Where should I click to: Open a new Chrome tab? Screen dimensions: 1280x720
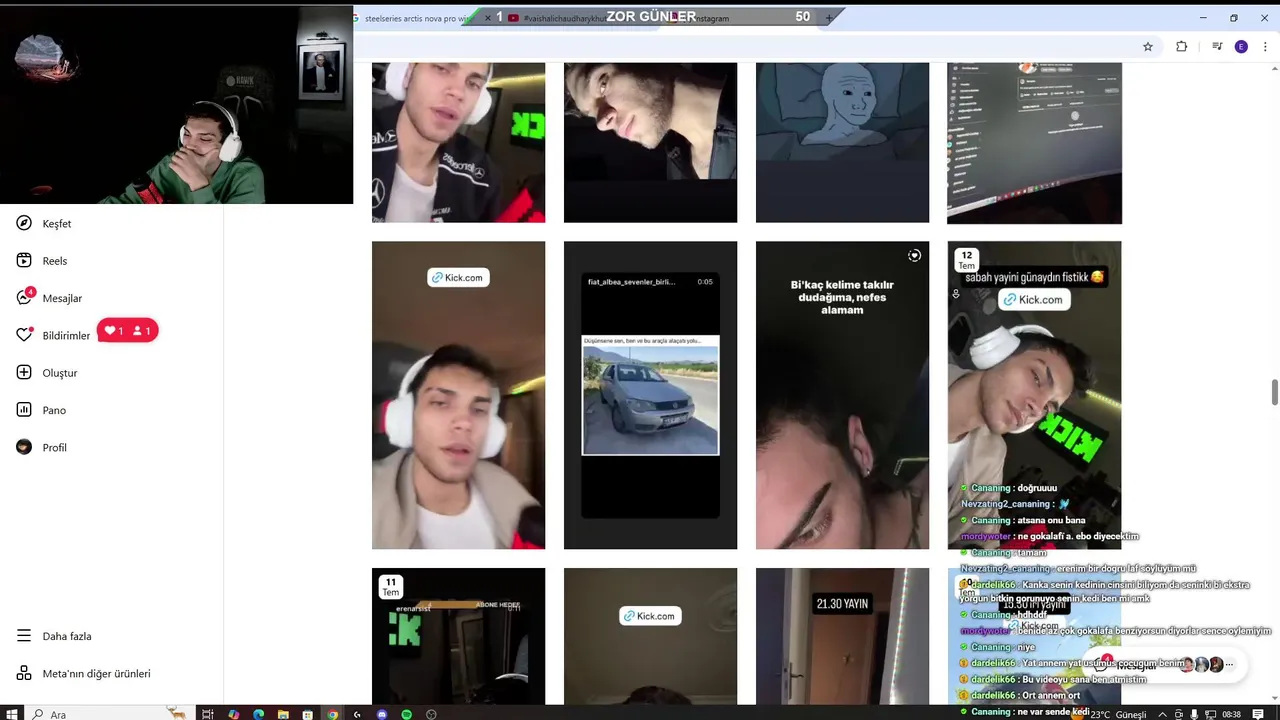tap(828, 18)
